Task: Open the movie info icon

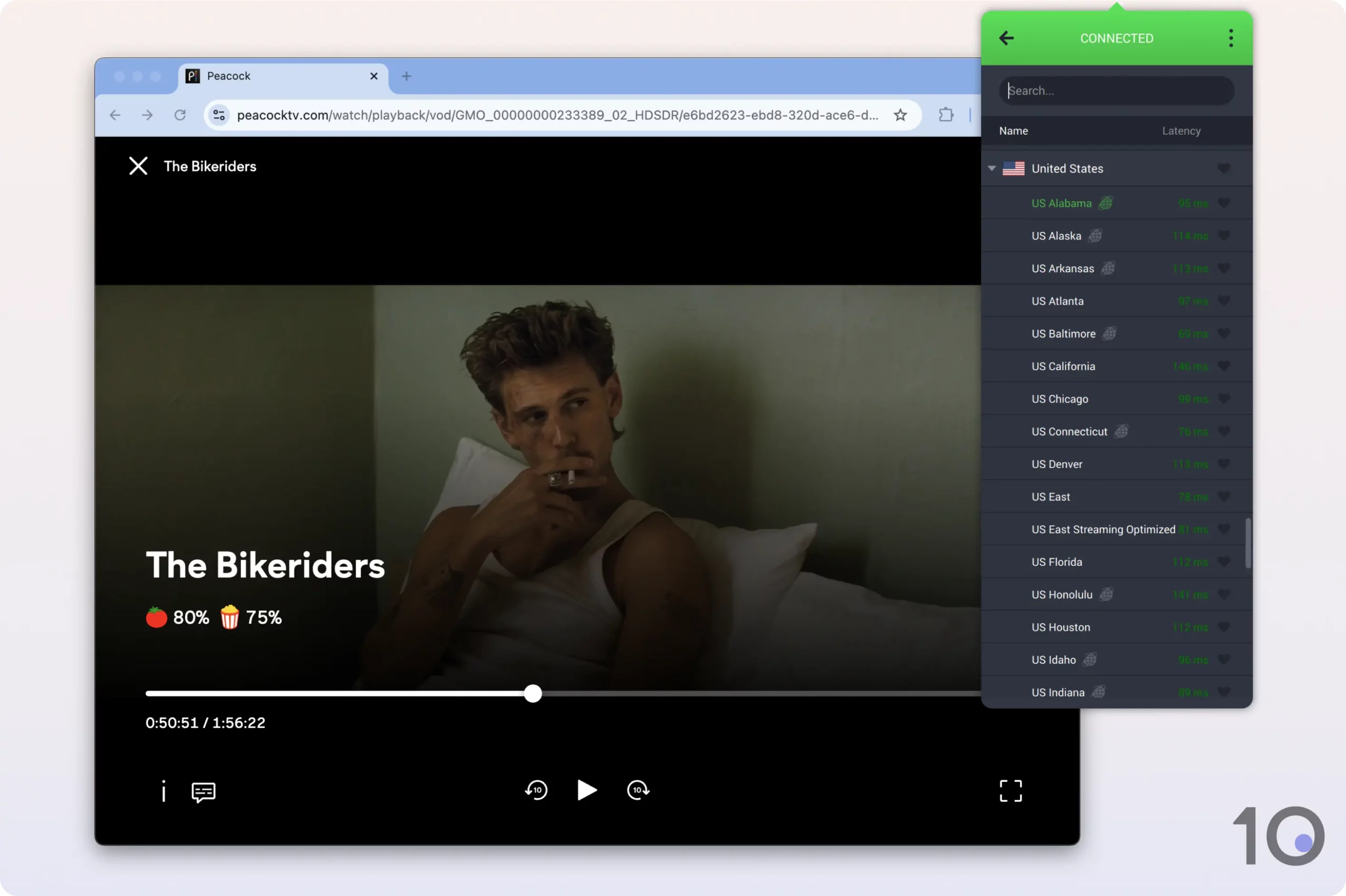Action: pos(164,791)
